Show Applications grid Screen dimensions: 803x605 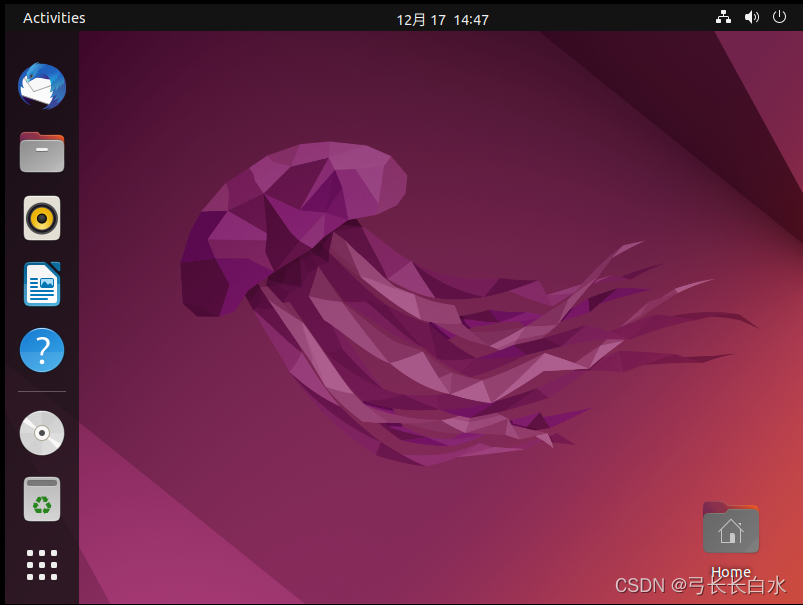[x=42, y=565]
